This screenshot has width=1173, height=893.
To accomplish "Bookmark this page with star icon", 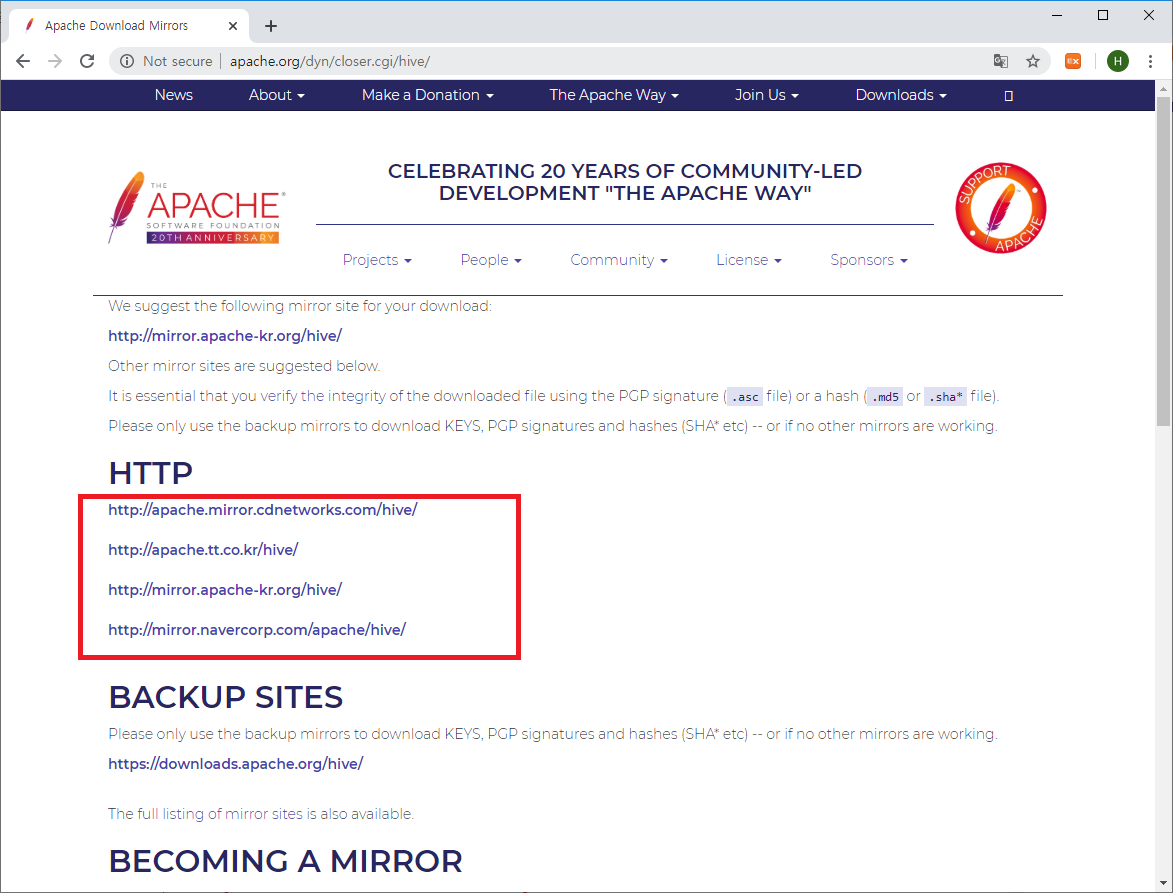I will 1032,61.
